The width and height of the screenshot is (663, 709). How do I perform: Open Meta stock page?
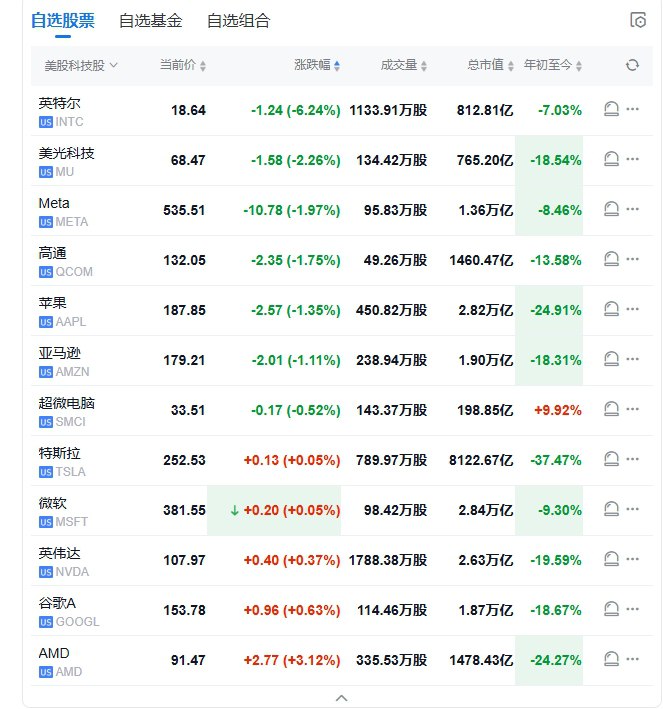(63, 212)
